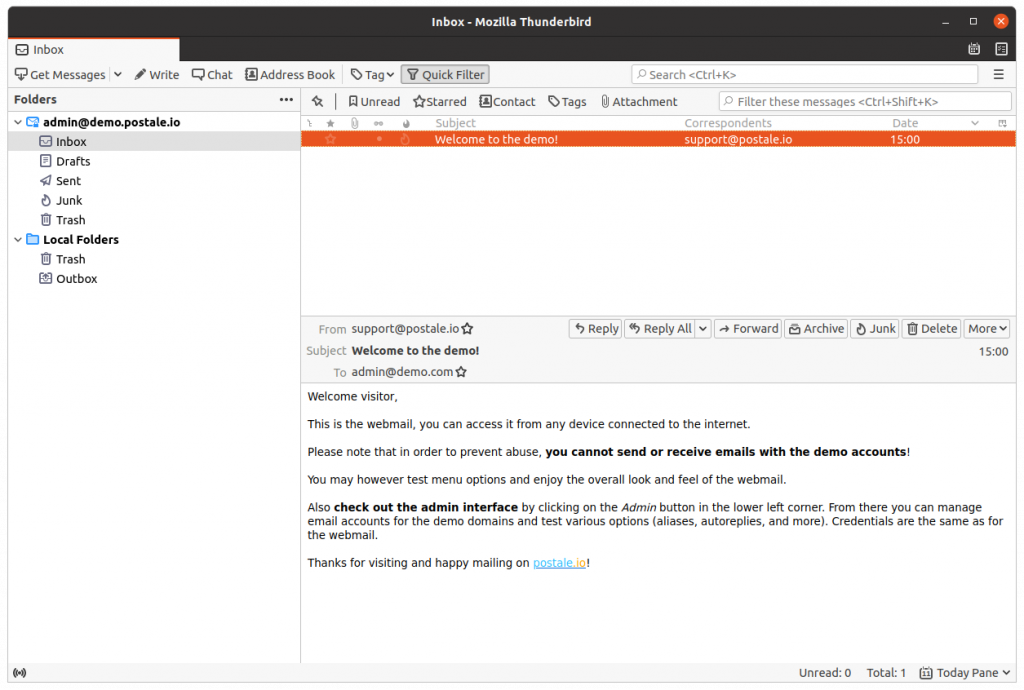
Task: Star the recipient admin@demo.com in header
Action: (x=461, y=371)
